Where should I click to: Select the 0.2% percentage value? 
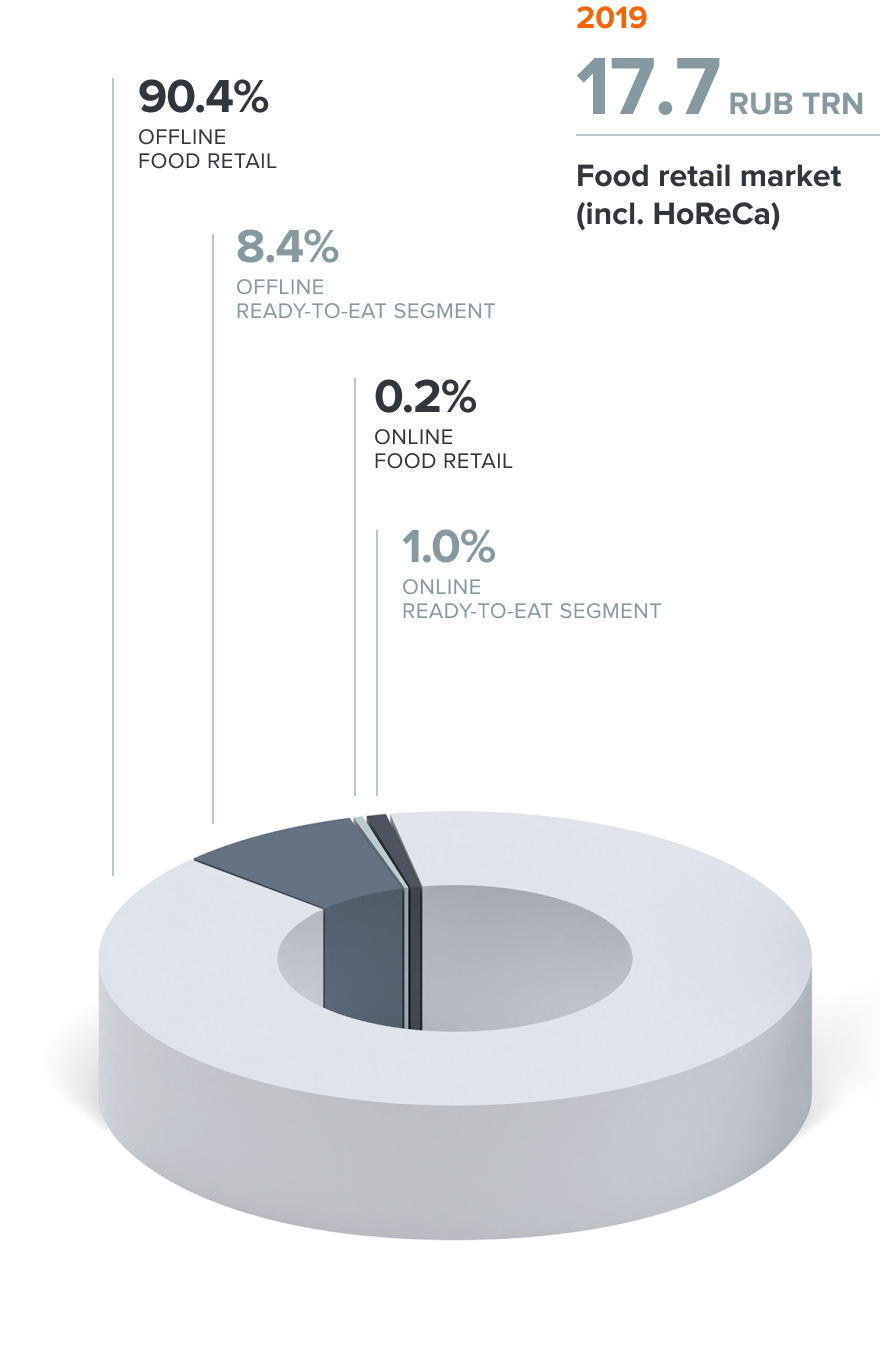(x=425, y=397)
